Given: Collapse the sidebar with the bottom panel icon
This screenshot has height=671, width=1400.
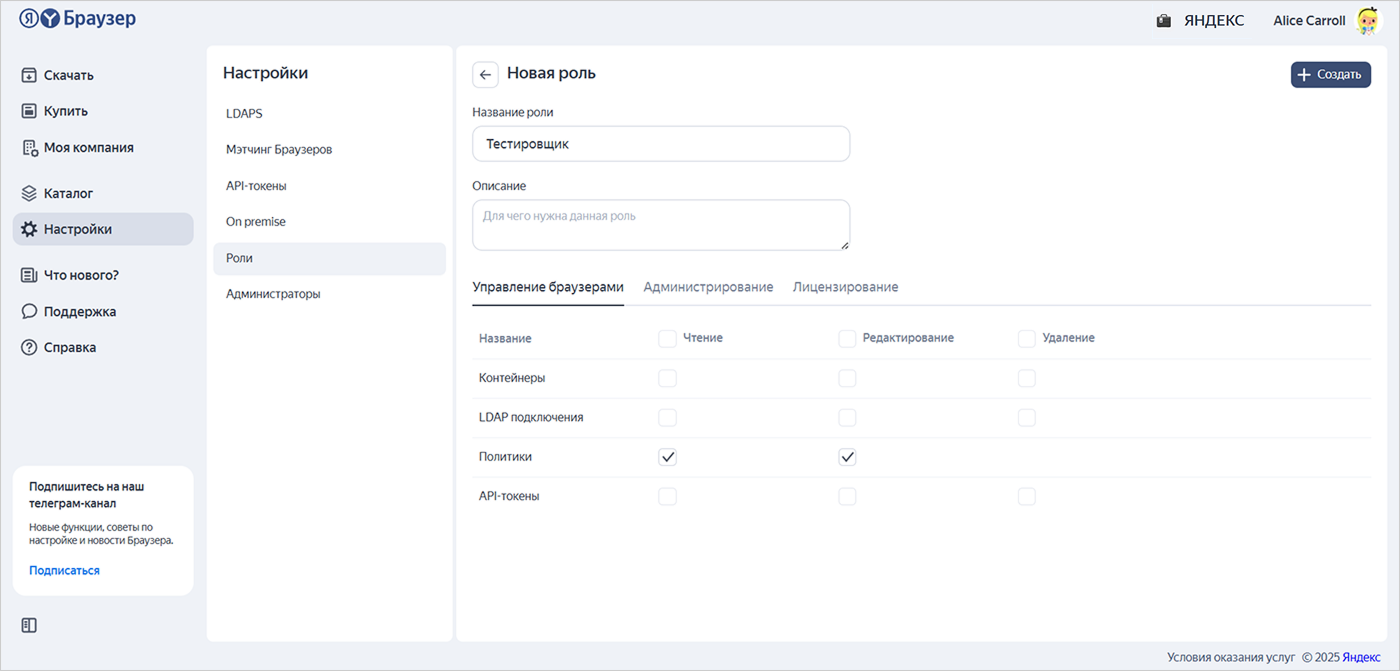Looking at the screenshot, I should 29,625.
